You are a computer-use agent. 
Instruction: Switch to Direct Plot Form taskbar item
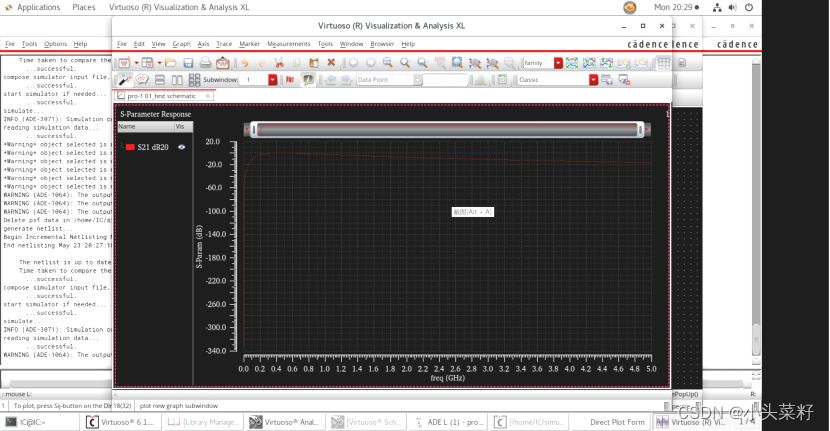611,422
